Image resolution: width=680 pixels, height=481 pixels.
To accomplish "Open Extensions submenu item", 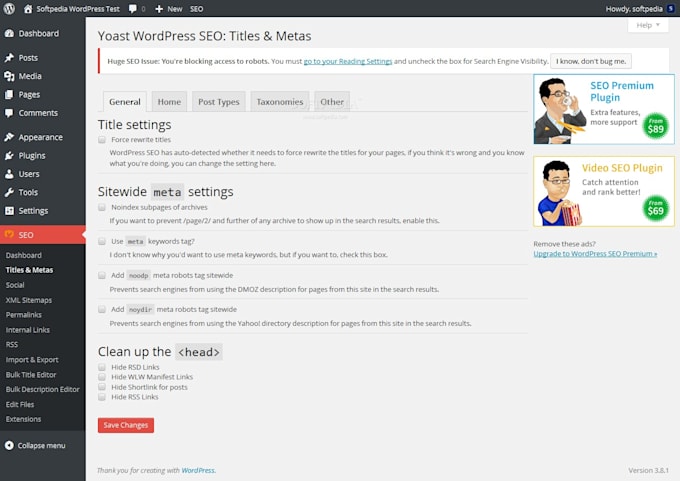I will 23,419.
